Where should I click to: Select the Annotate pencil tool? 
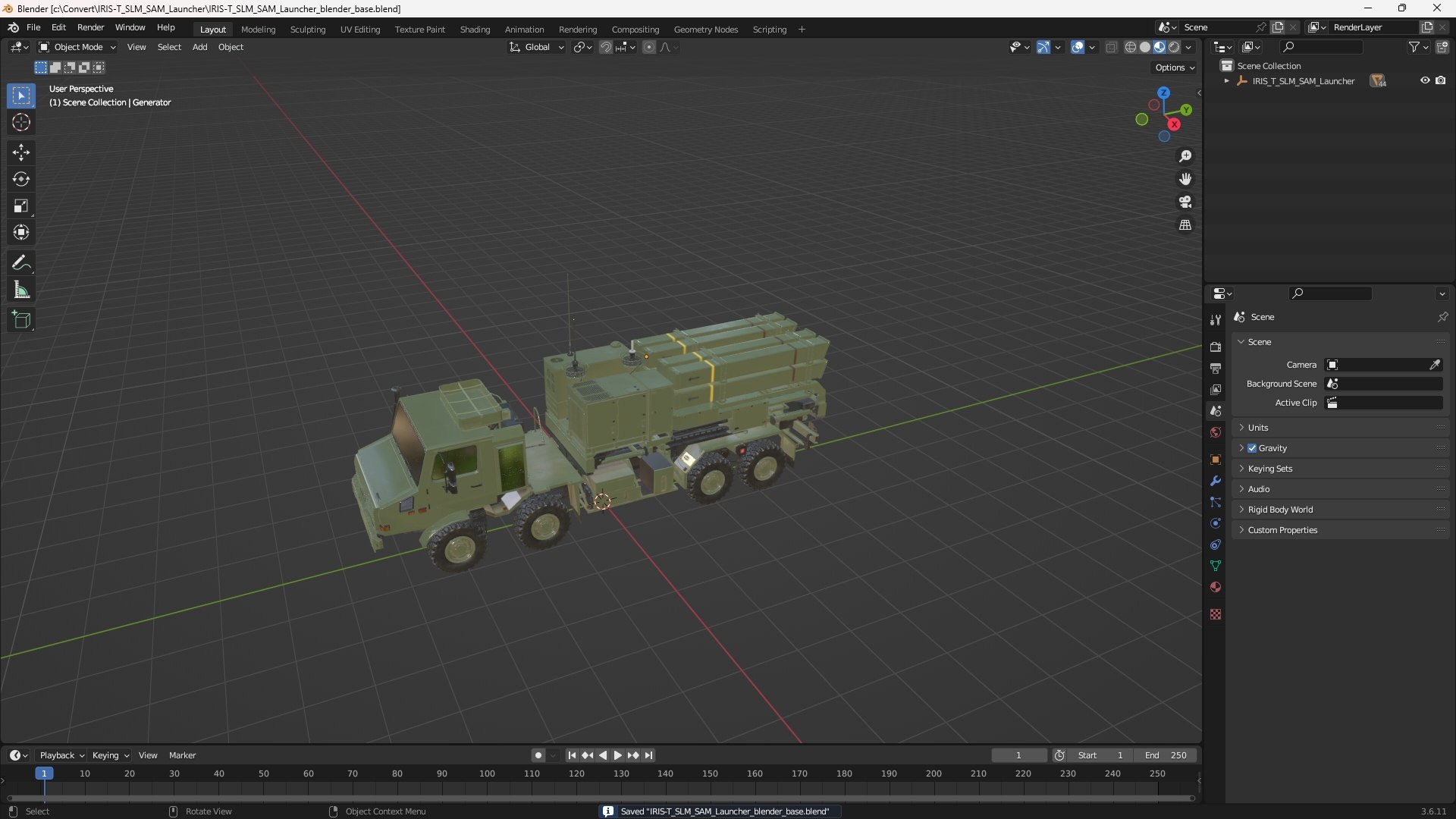21,263
